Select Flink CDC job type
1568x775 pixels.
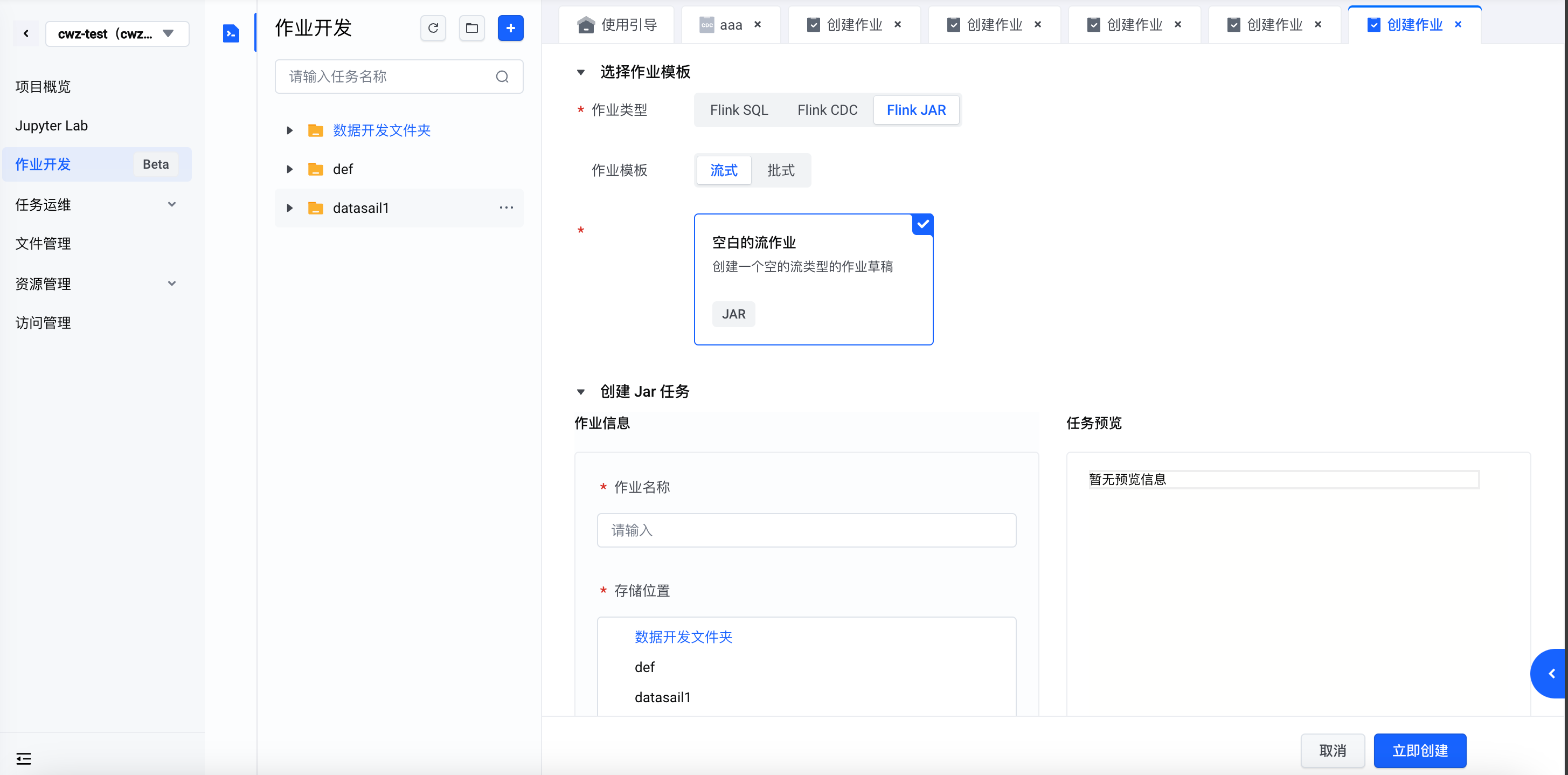[827, 110]
